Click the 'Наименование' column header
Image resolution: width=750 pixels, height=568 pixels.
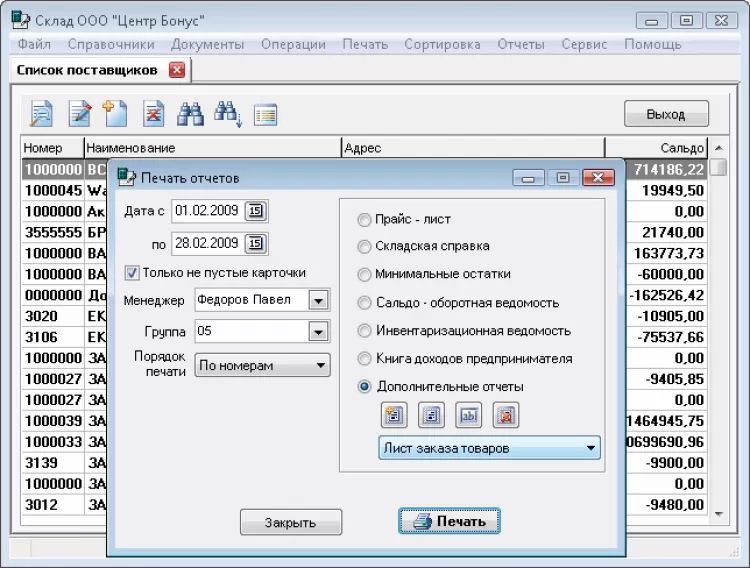coord(213,148)
